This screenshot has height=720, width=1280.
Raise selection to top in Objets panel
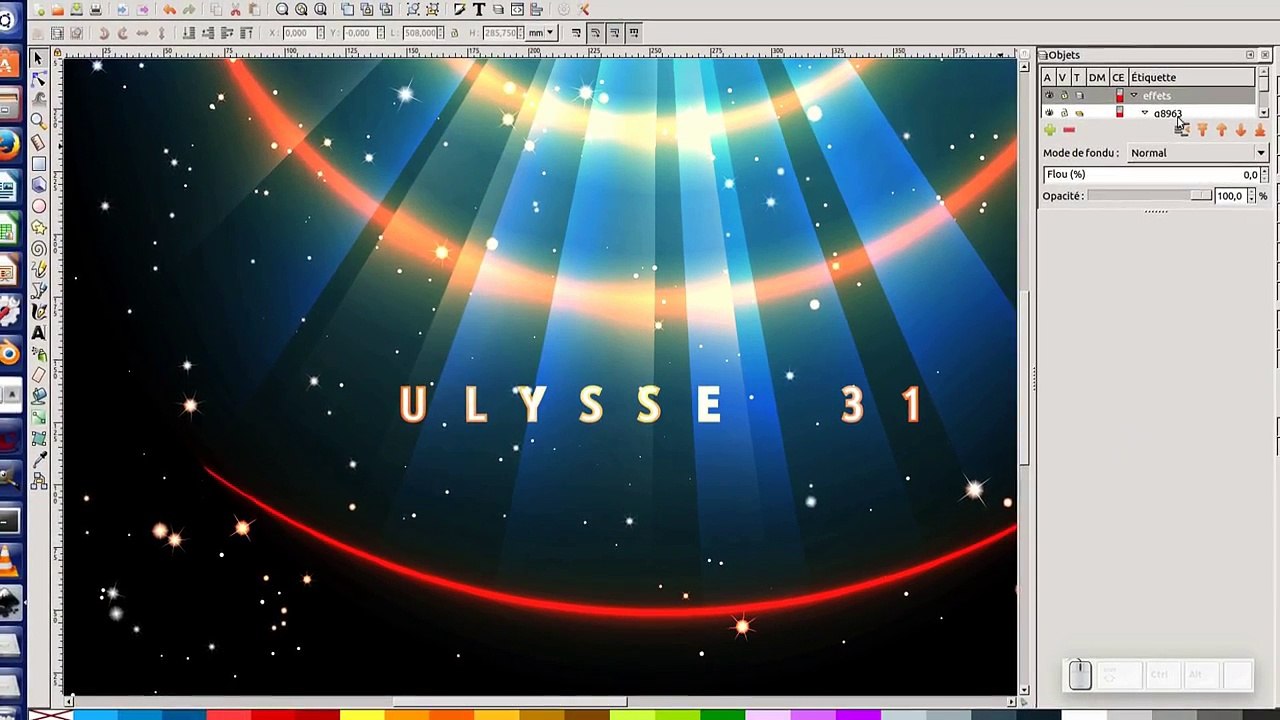(1202, 130)
